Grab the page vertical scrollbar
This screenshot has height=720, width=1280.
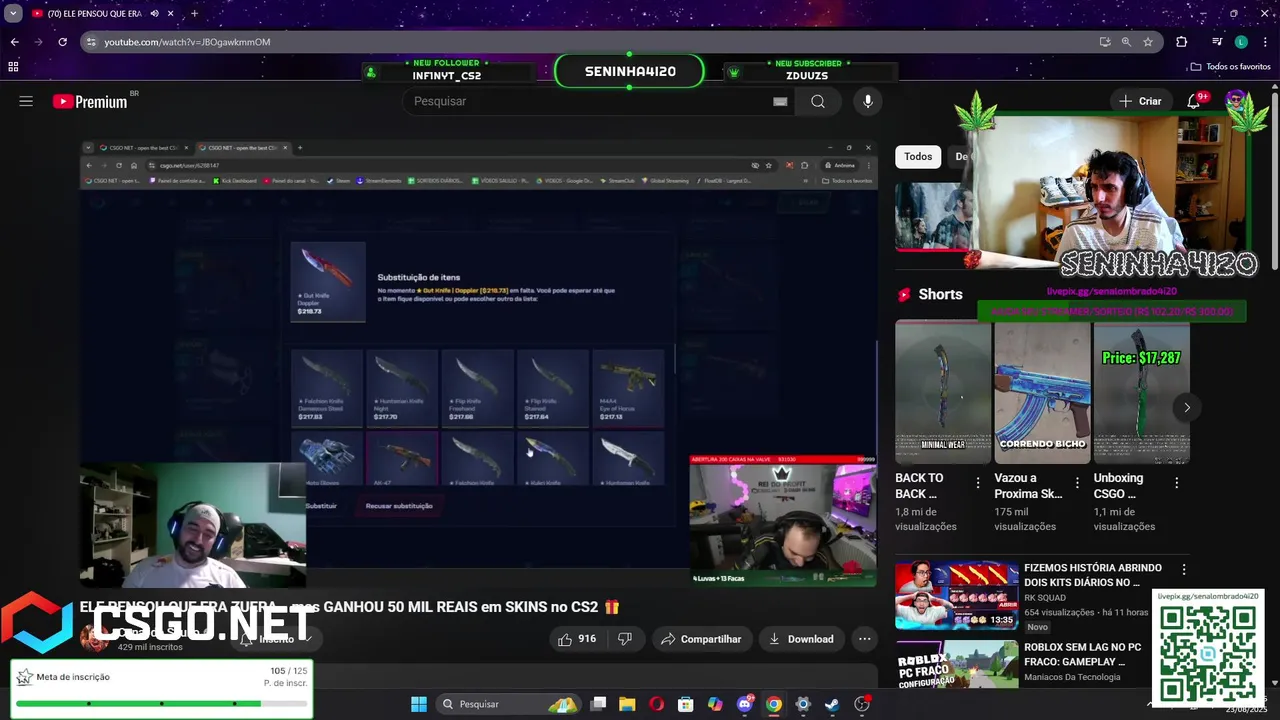pos(1275,180)
